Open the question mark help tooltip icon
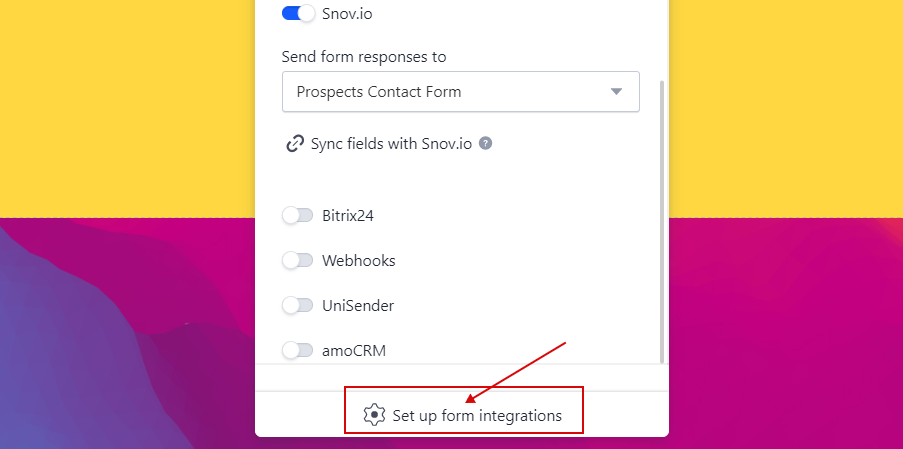 click(x=485, y=143)
